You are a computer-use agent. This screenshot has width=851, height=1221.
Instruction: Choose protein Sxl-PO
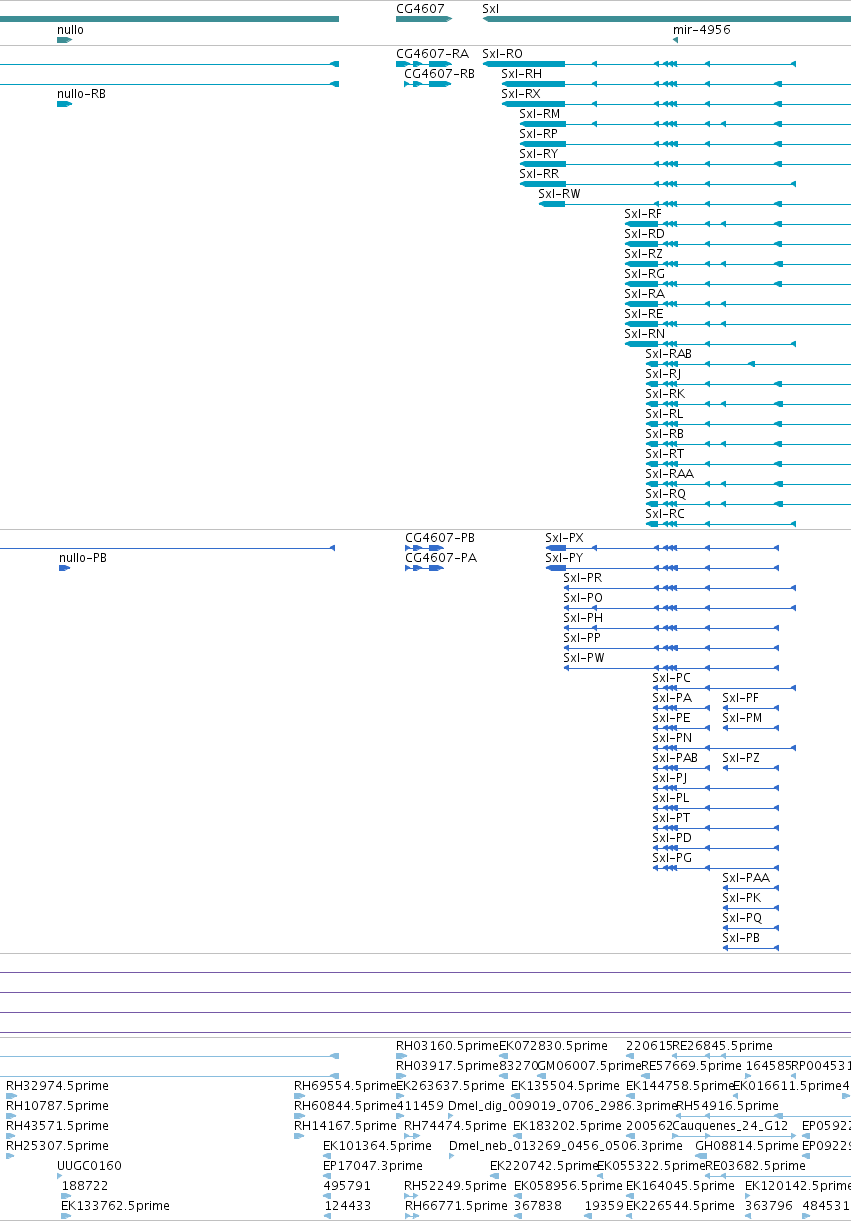tap(583, 598)
